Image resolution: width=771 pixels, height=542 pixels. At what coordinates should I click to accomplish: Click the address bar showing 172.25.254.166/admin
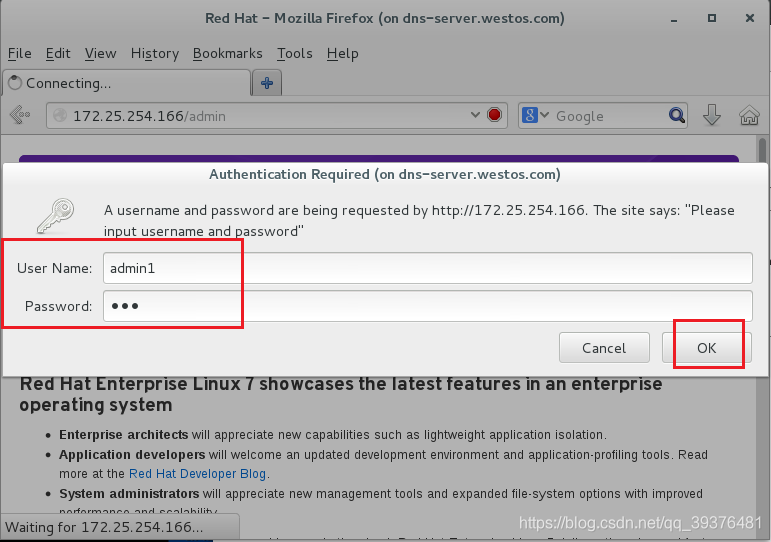[277, 116]
